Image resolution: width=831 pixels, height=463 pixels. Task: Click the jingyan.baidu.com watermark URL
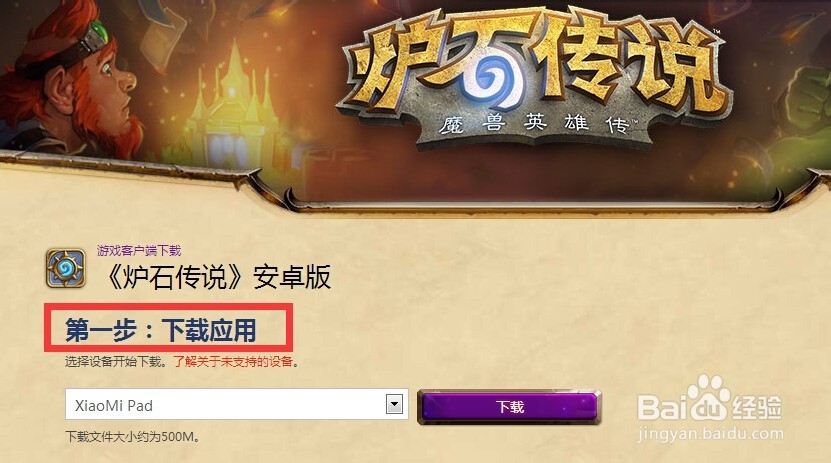(x=710, y=433)
